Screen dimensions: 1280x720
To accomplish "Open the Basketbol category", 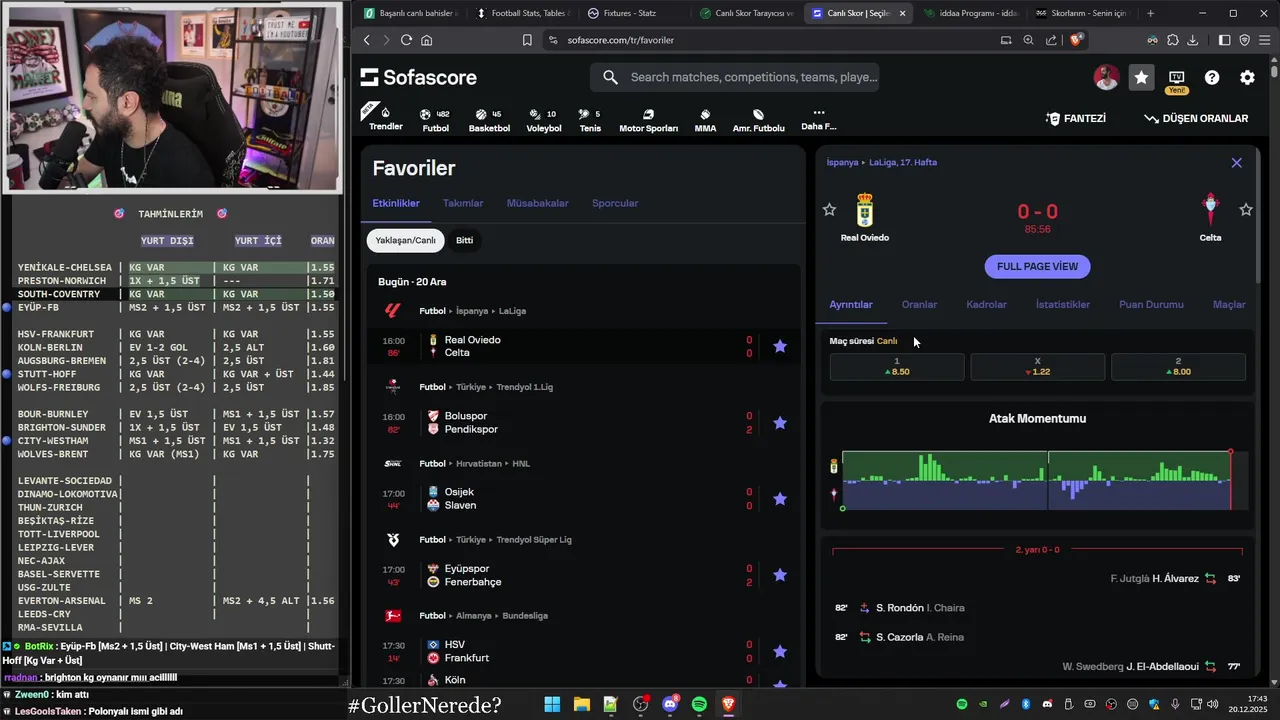I will coord(489,120).
